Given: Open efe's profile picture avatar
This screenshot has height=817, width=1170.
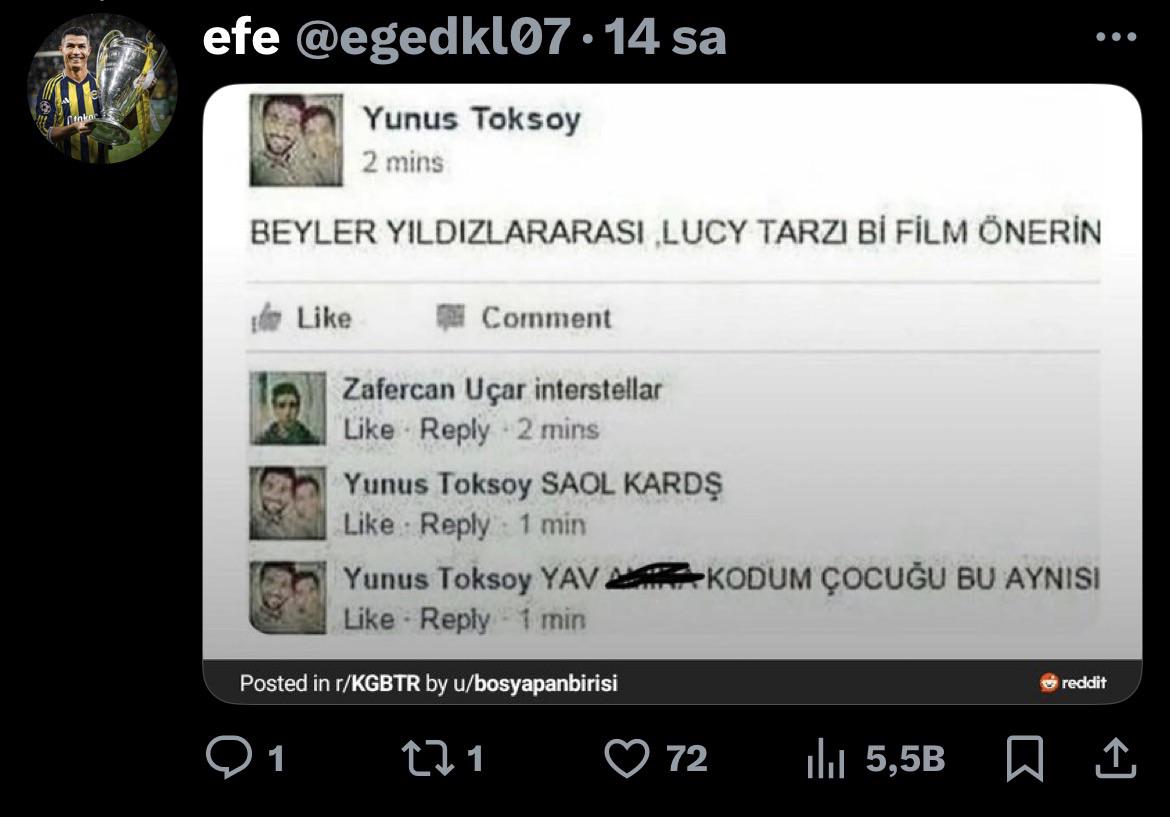Looking at the screenshot, I should 102,88.
